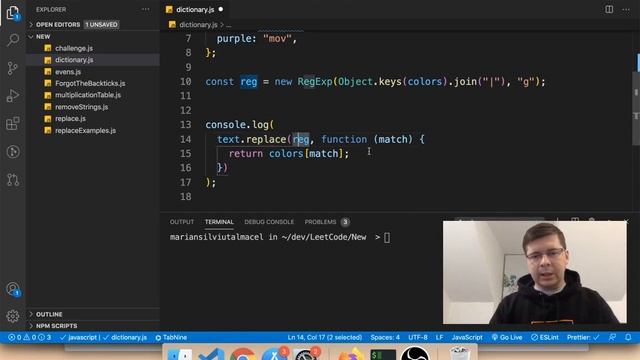Open the Terminal app in the Dock
Image resolution: width=640 pixels, height=360 pixels.
click(x=383, y=355)
